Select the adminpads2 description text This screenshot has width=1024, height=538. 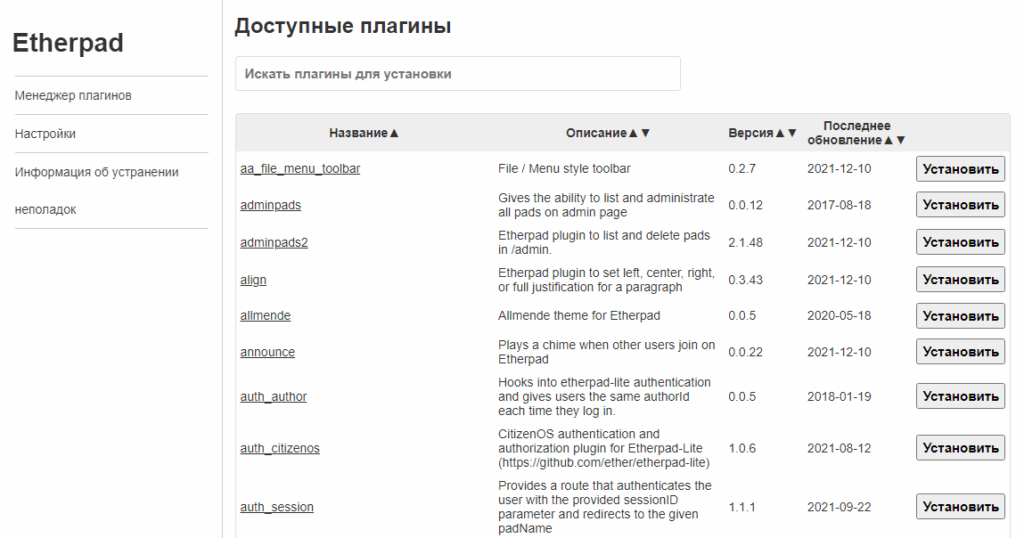point(604,242)
